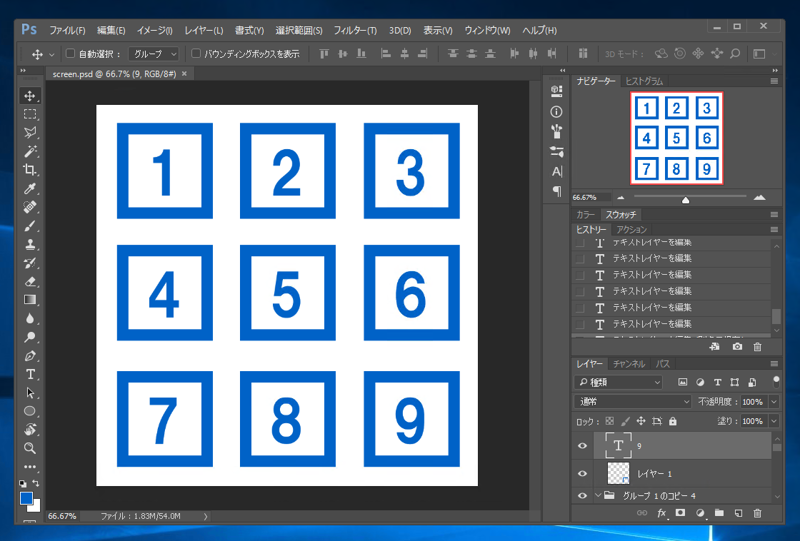
Task: Delete the layer using Layers trash icon
Action: click(758, 513)
